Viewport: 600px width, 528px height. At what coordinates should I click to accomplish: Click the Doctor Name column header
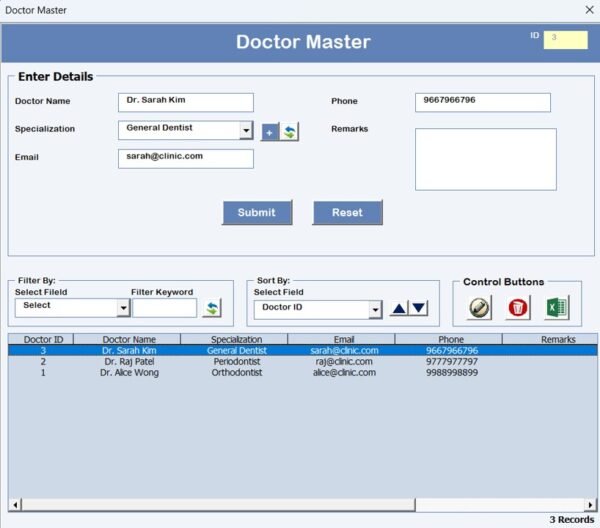(x=127, y=339)
